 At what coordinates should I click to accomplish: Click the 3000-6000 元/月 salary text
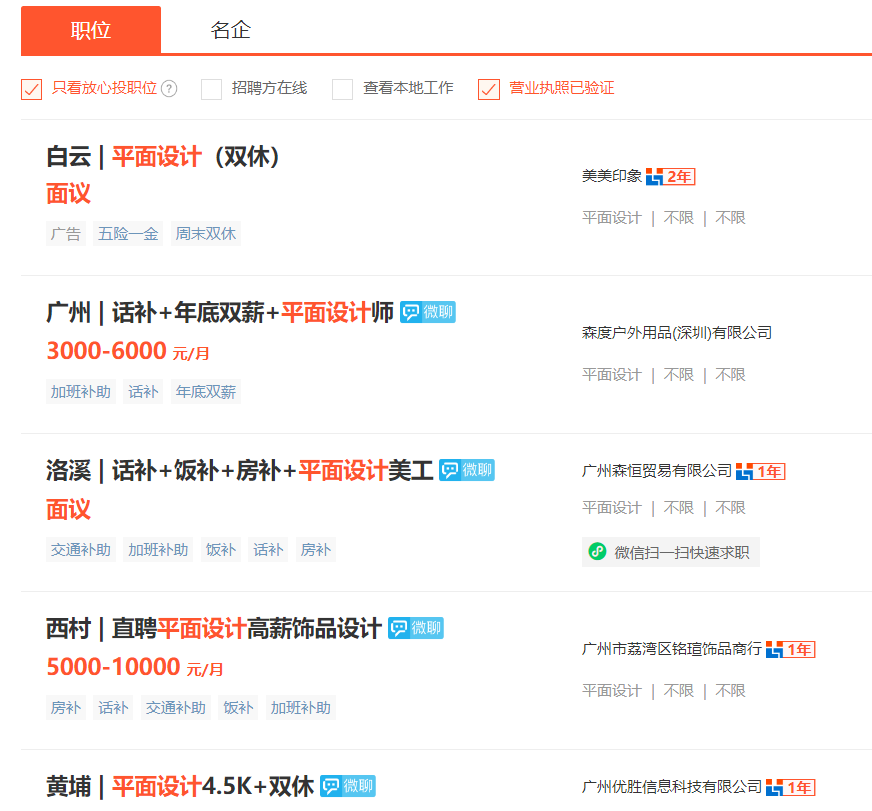click(x=128, y=351)
